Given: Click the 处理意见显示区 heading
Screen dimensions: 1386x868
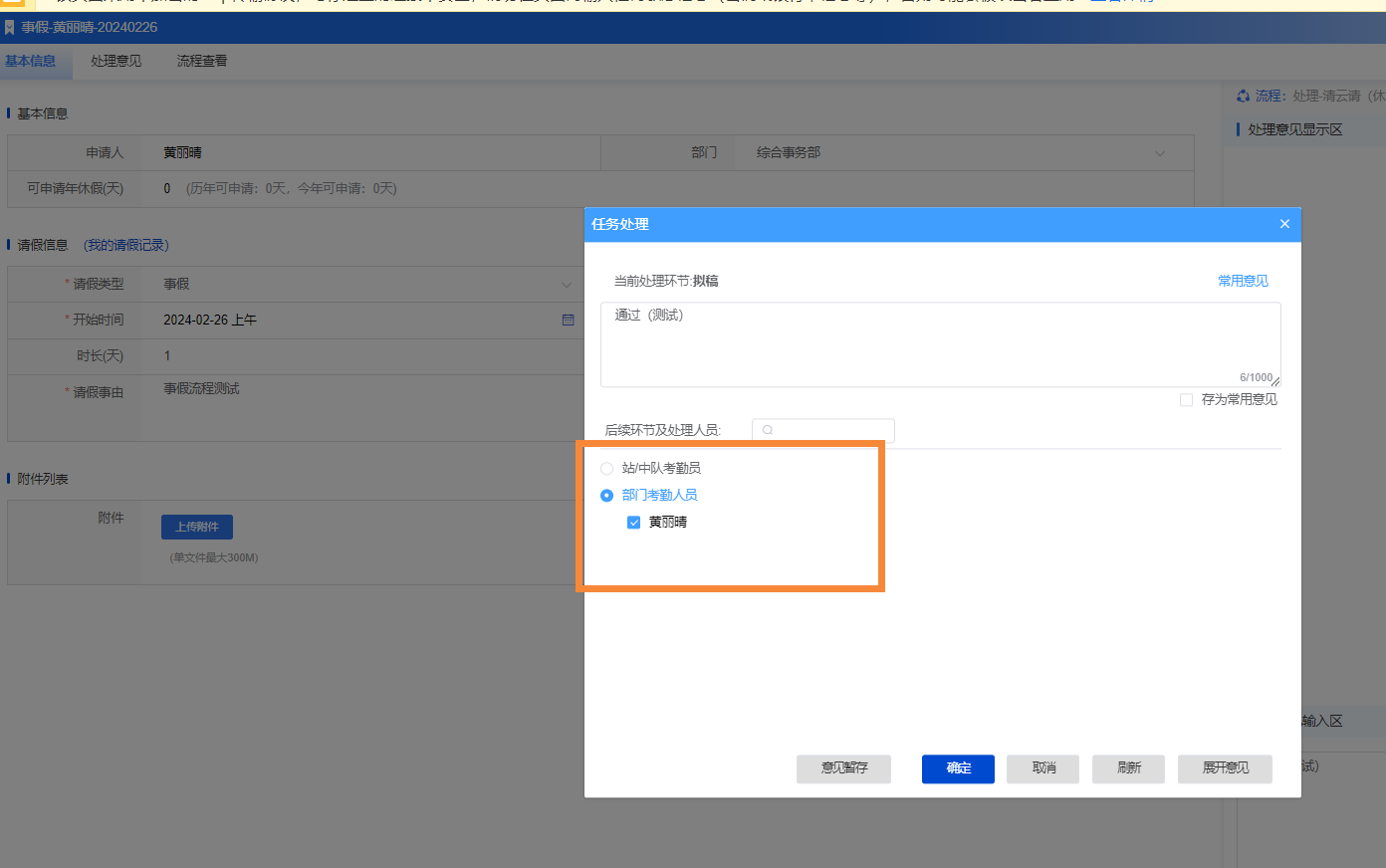Looking at the screenshot, I should click(1295, 129).
